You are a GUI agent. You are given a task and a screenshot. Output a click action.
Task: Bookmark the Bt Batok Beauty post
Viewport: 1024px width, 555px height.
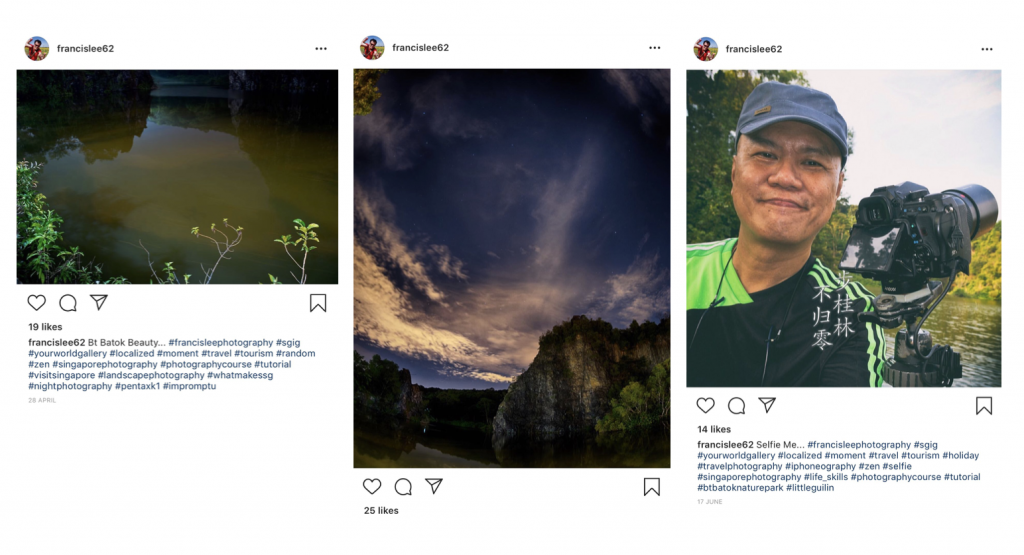click(318, 303)
